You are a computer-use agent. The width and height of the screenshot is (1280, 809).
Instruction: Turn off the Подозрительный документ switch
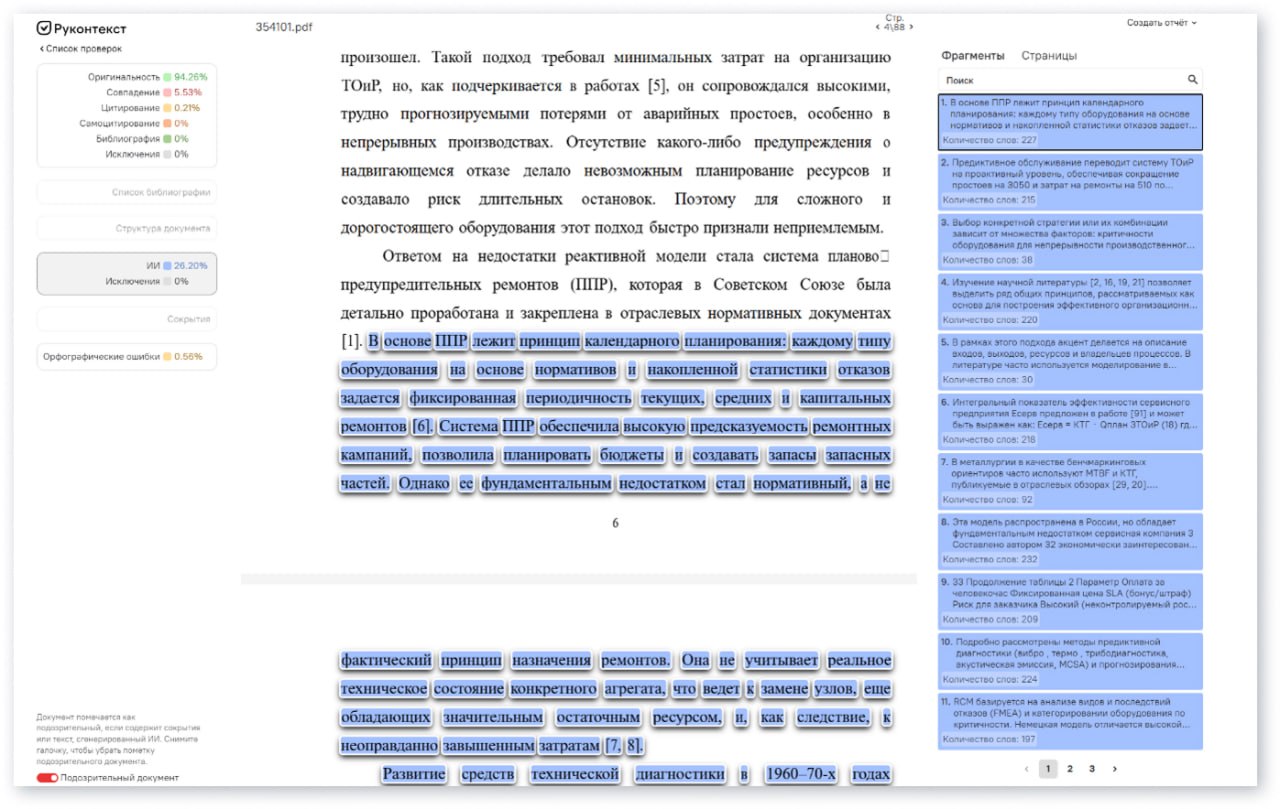pos(47,778)
